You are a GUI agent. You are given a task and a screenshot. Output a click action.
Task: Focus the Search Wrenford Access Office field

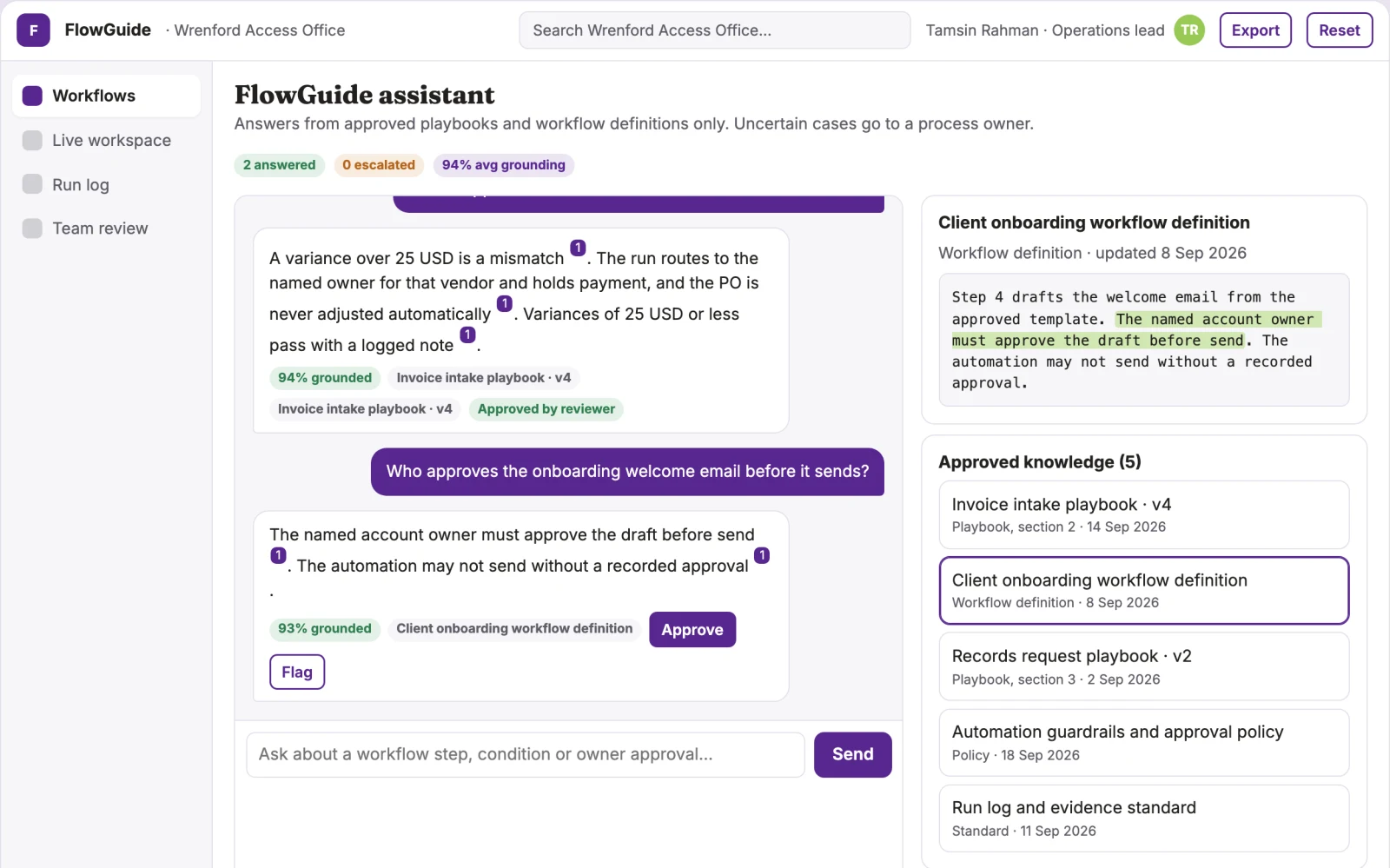714,30
